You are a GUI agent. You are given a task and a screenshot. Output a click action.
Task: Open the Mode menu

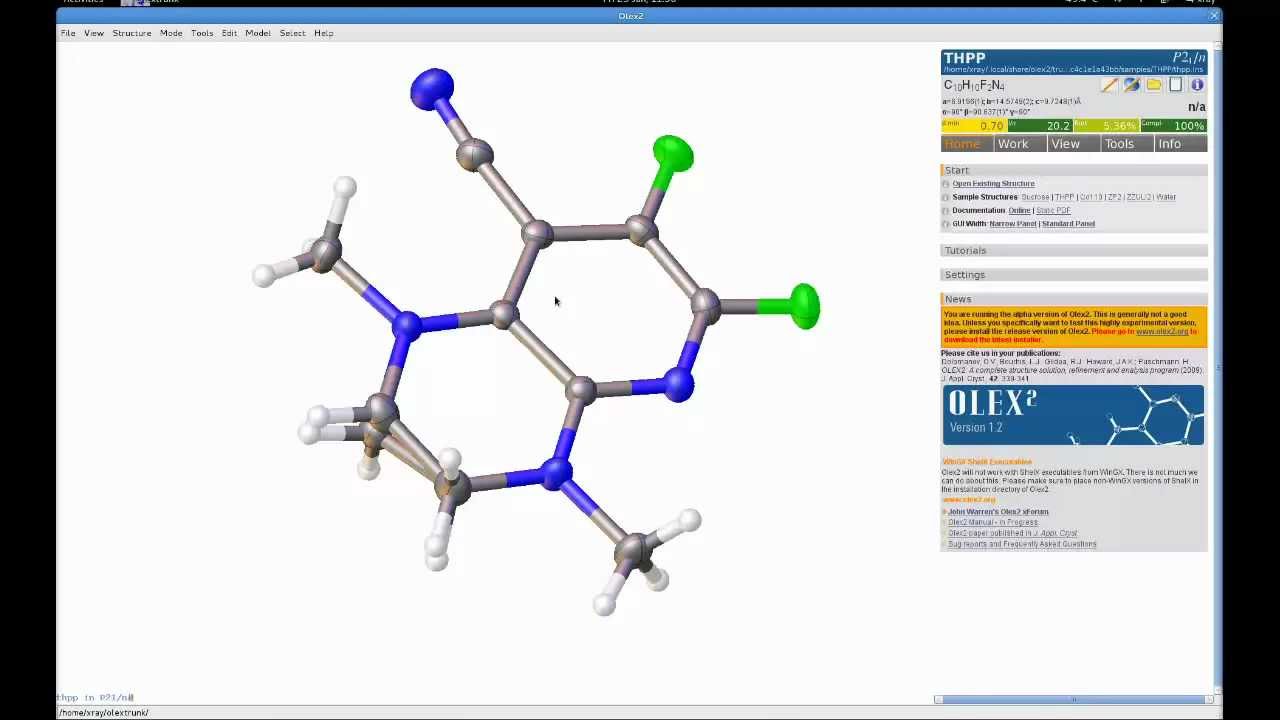pos(171,33)
